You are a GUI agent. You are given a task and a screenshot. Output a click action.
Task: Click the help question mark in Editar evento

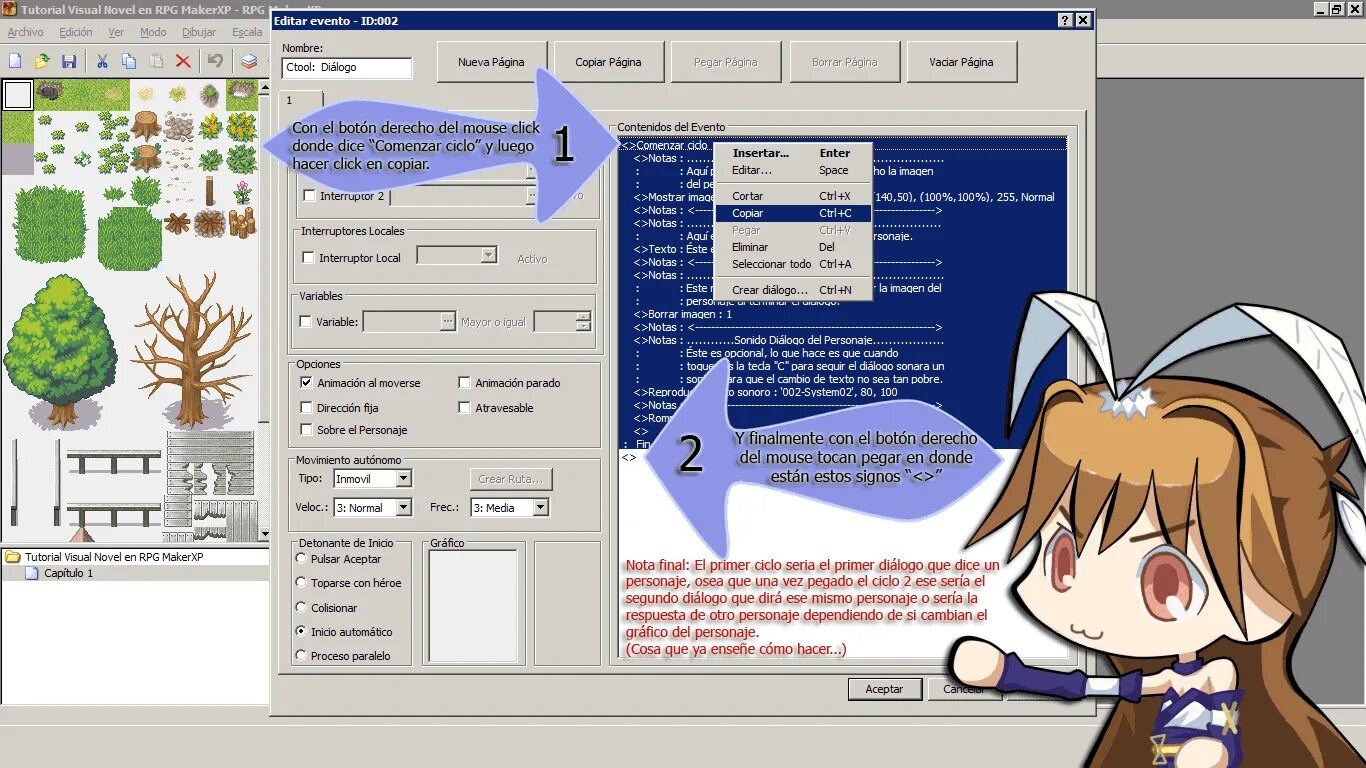[1065, 20]
